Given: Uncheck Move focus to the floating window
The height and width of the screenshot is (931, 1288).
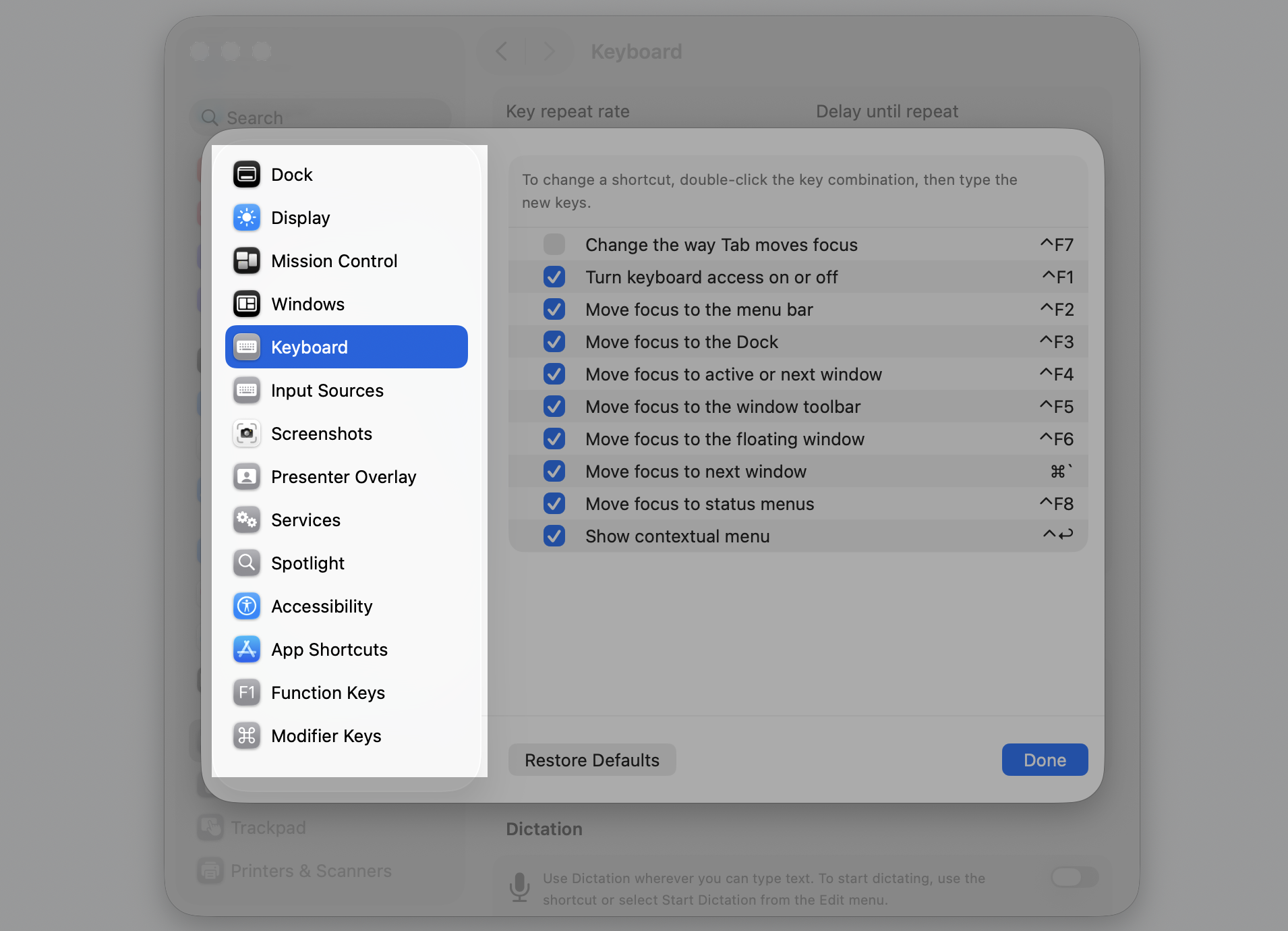Looking at the screenshot, I should click(x=554, y=439).
